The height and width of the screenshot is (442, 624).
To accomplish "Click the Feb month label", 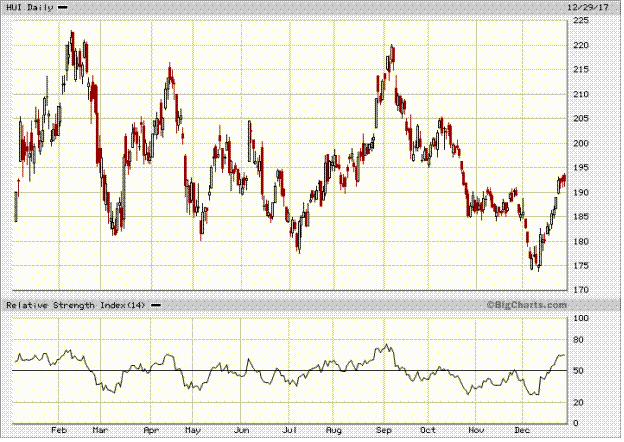I will pyautogui.click(x=59, y=430).
